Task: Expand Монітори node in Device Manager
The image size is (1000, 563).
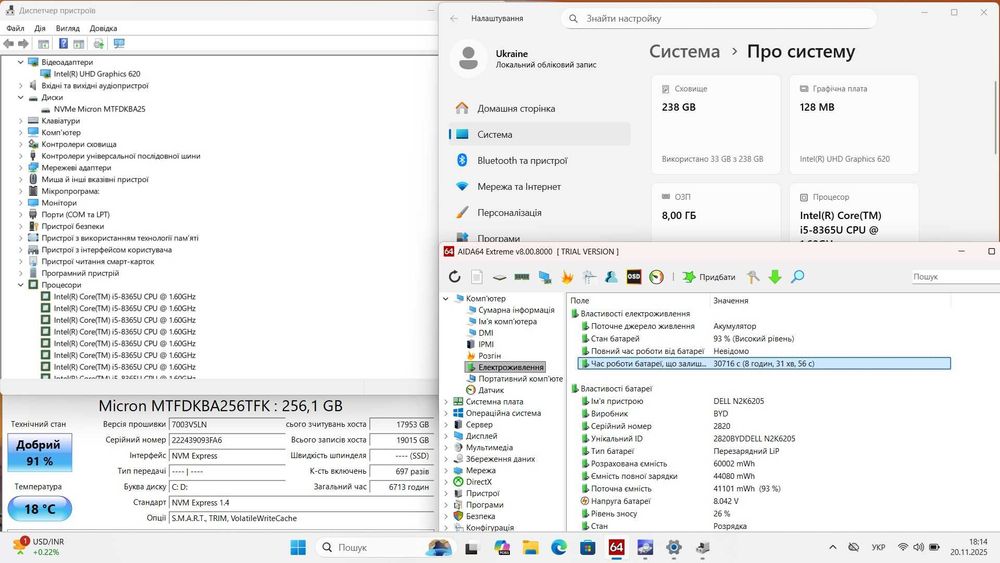Action: (x=20, y=203)
